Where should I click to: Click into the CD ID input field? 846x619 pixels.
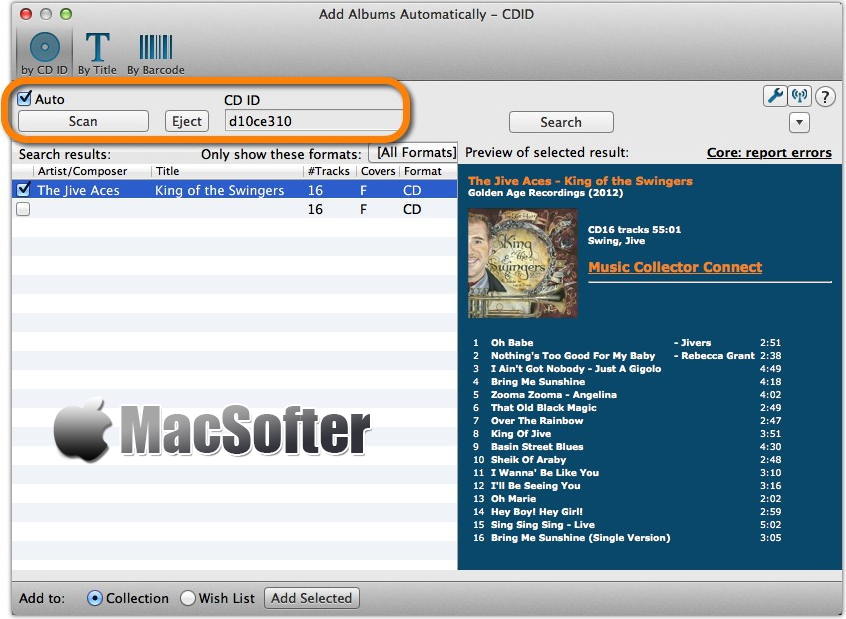click(315, 121)
